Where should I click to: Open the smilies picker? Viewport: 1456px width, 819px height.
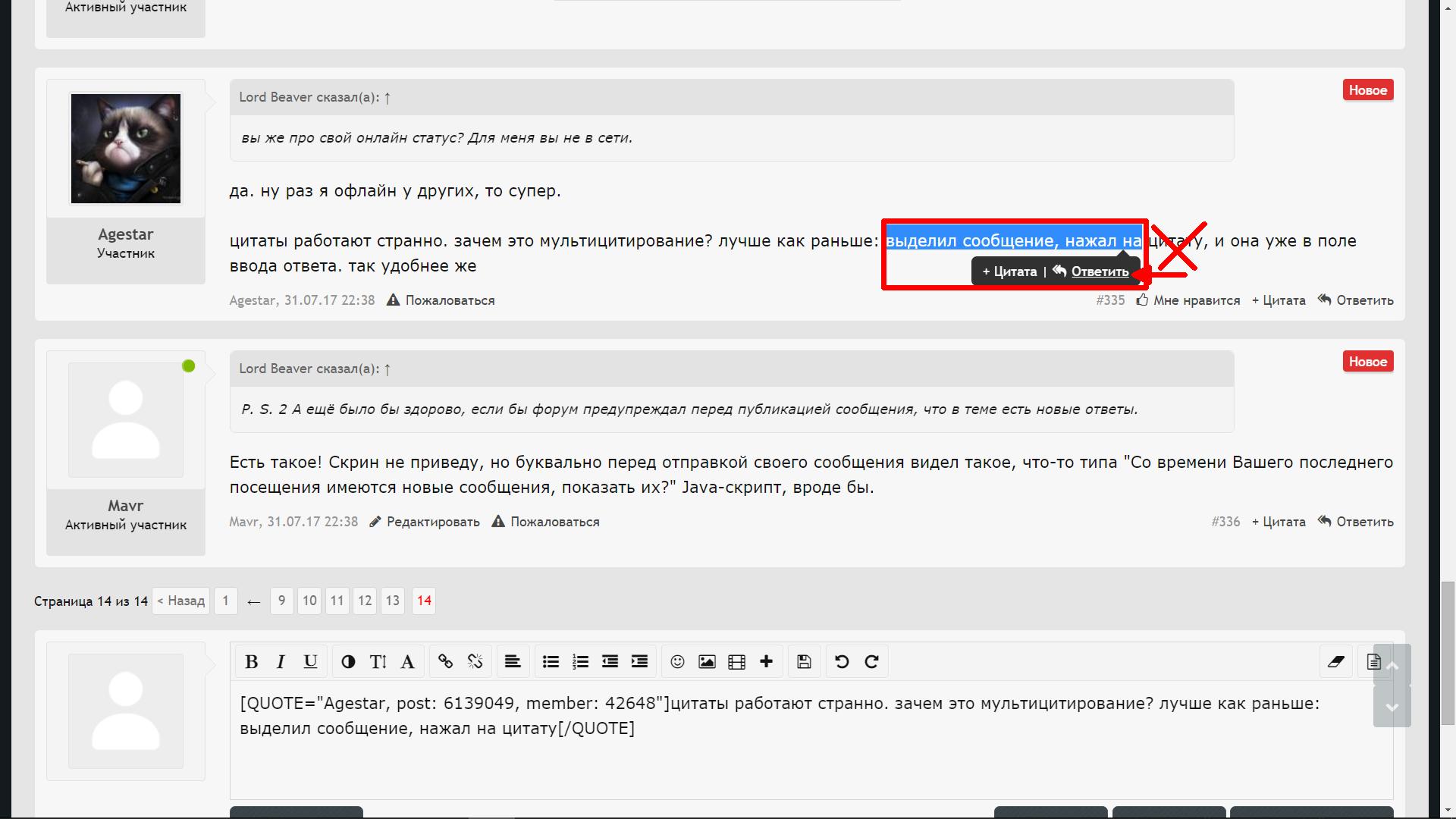click(677, 662)
